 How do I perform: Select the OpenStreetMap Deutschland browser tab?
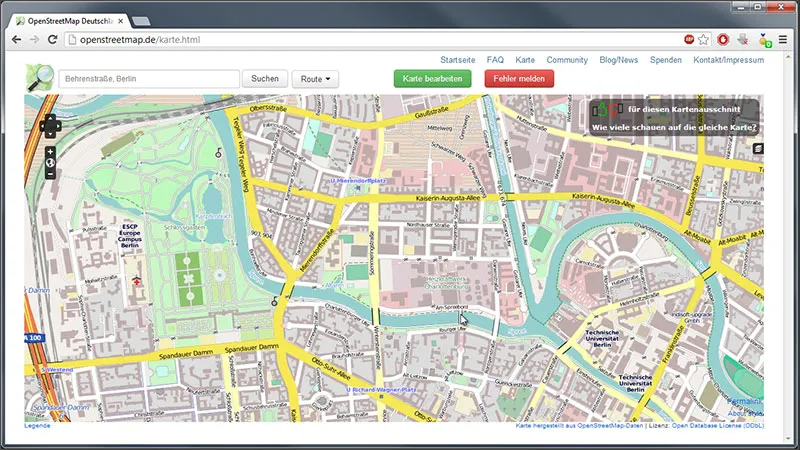70,21
